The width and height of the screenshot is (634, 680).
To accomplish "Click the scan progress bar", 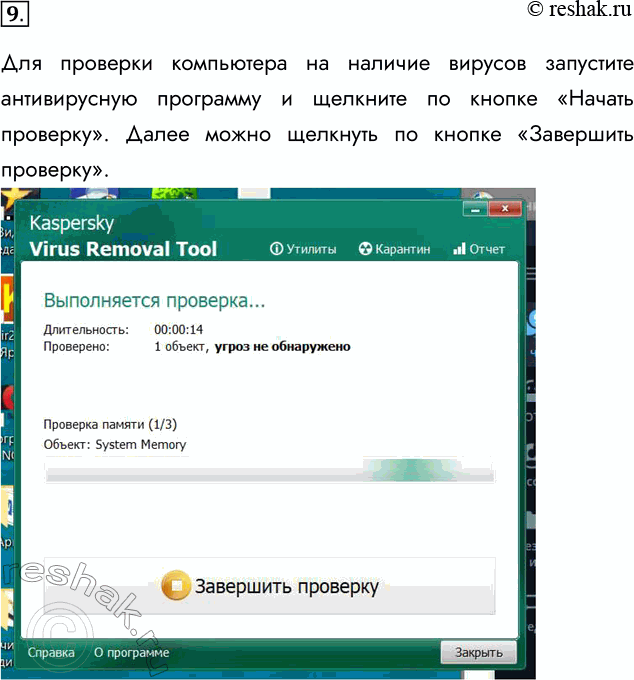I will (x=270, y=473).
